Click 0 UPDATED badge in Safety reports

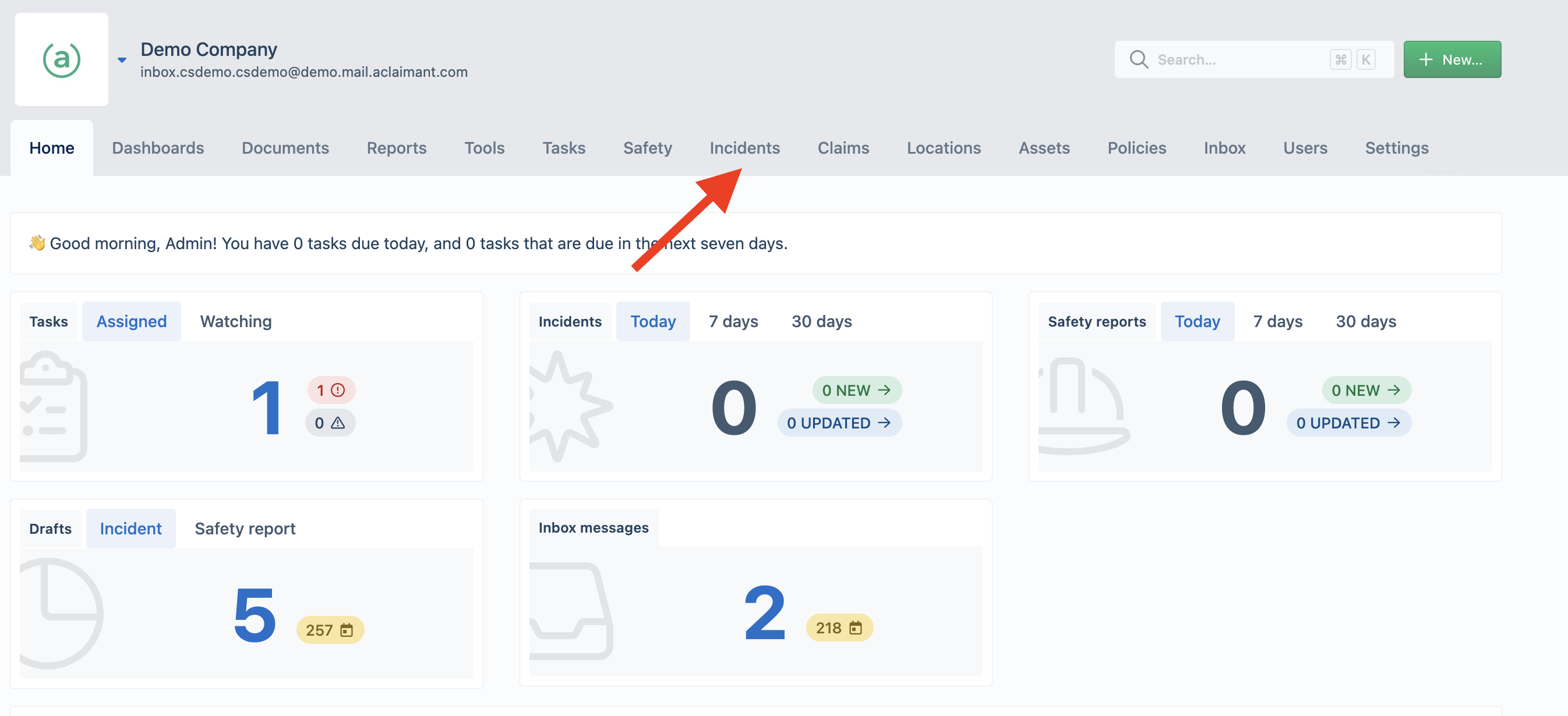coord(1348,423)
